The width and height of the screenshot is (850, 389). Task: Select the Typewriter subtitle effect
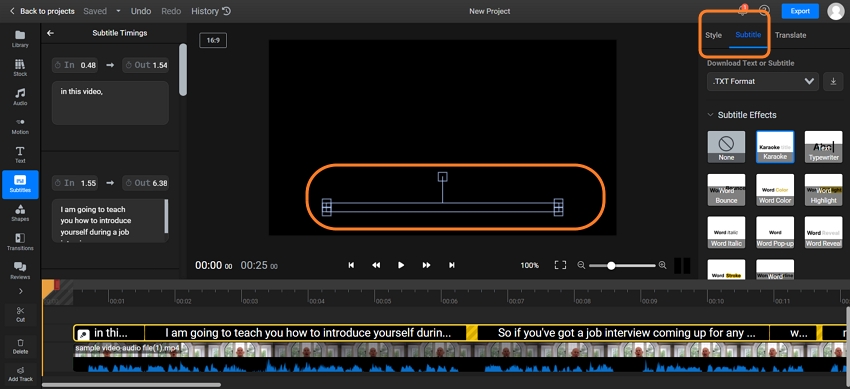point(823,146)
